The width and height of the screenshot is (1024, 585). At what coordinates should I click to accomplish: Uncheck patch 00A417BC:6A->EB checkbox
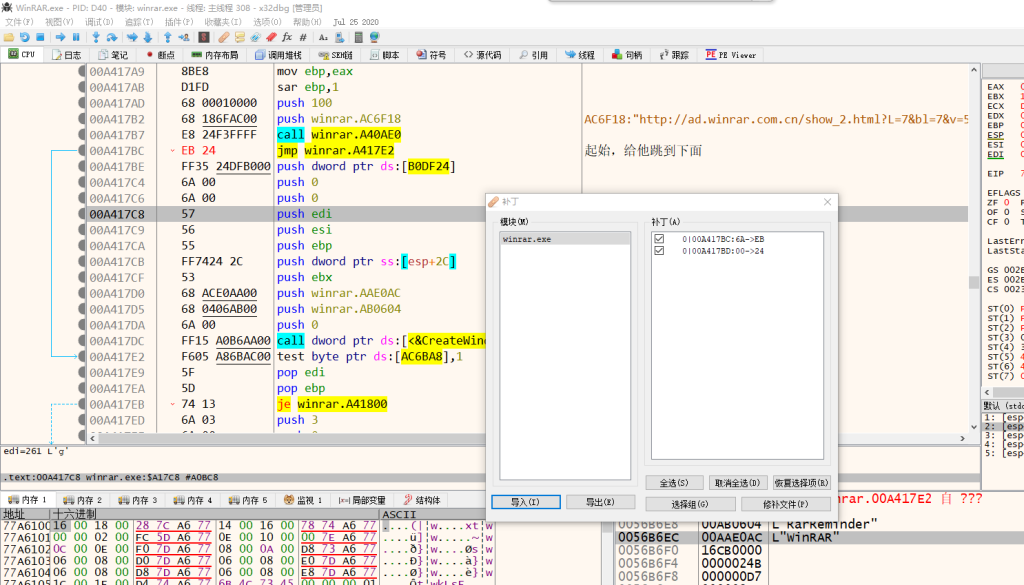coord(658,239)
